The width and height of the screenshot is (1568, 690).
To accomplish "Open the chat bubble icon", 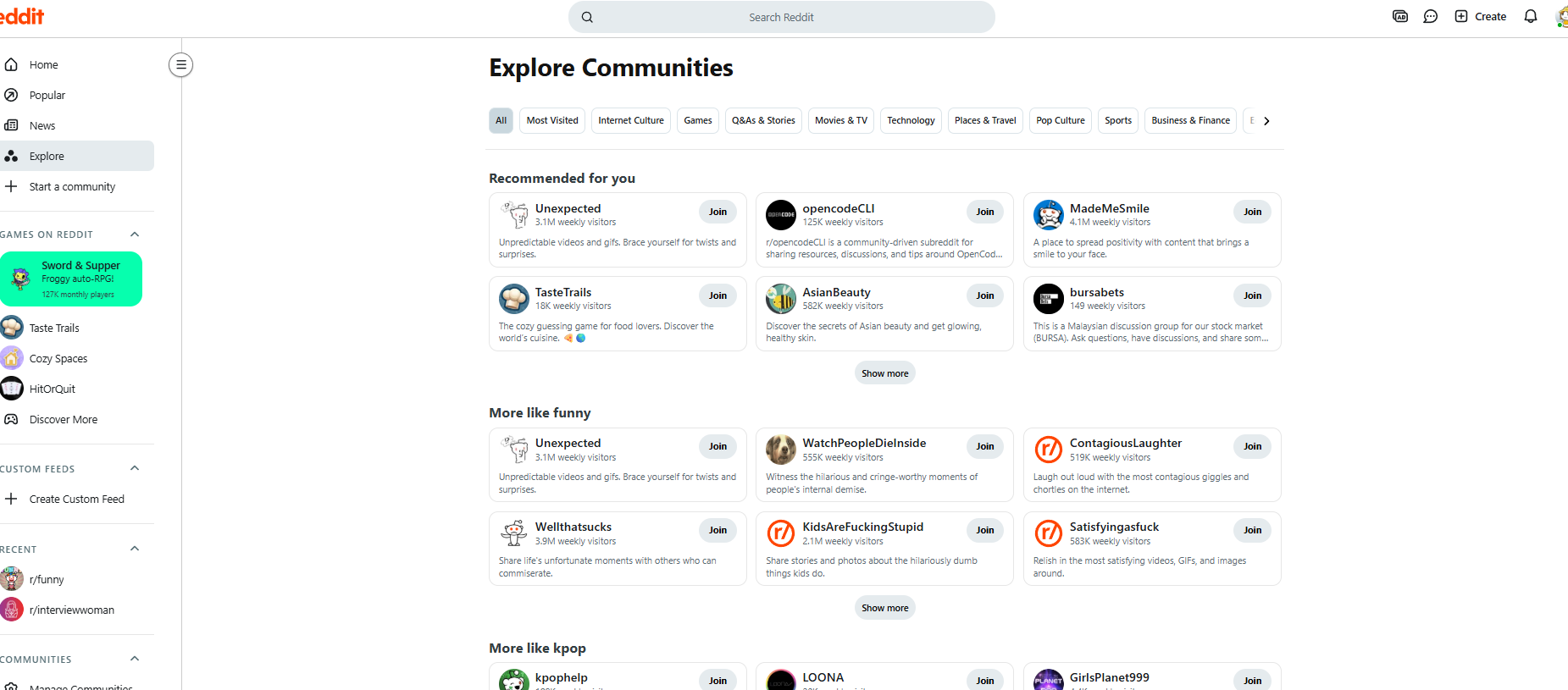I will point(1431,16).
